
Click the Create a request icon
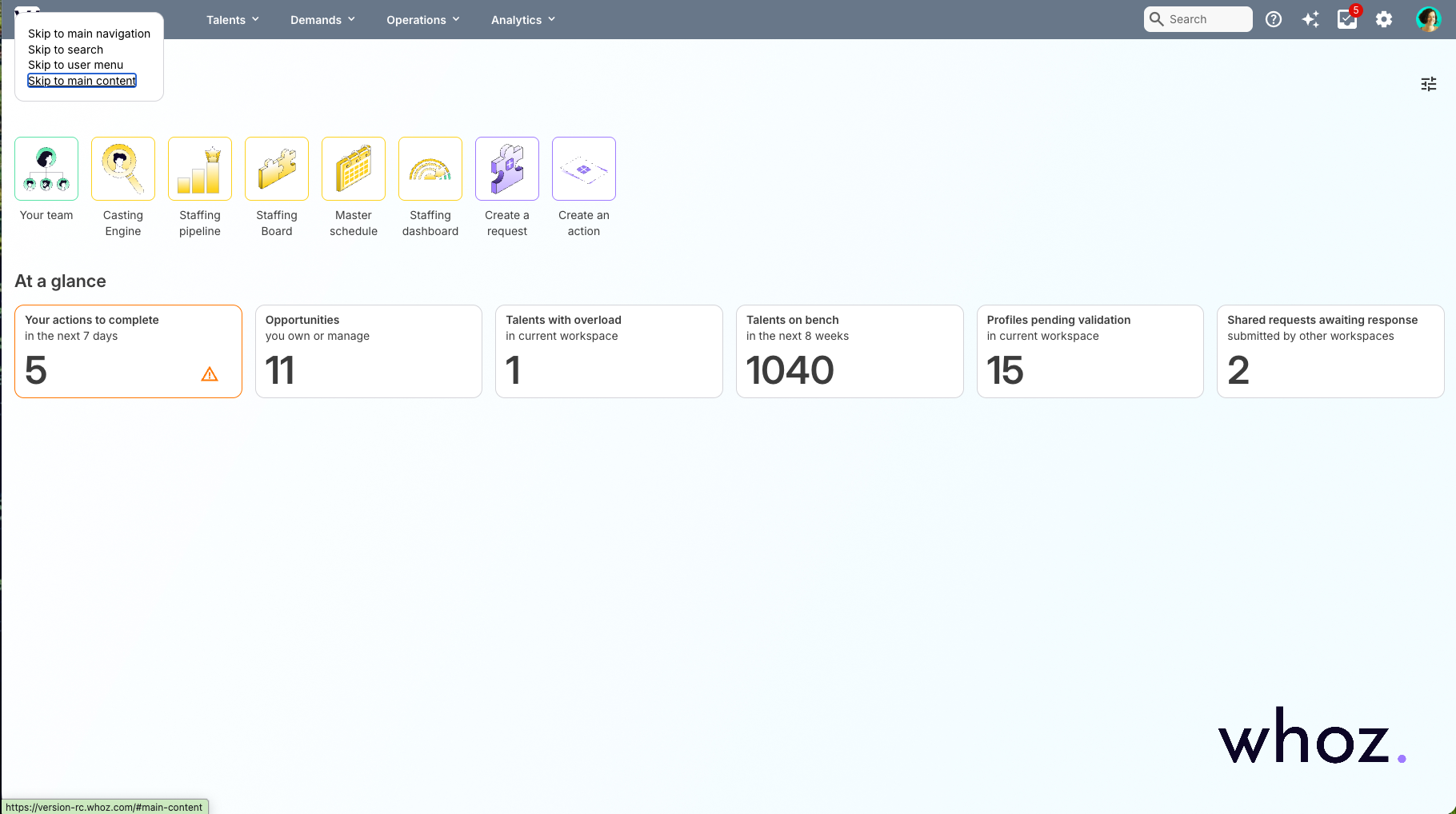pyautogui.click(x=507, y=169)
